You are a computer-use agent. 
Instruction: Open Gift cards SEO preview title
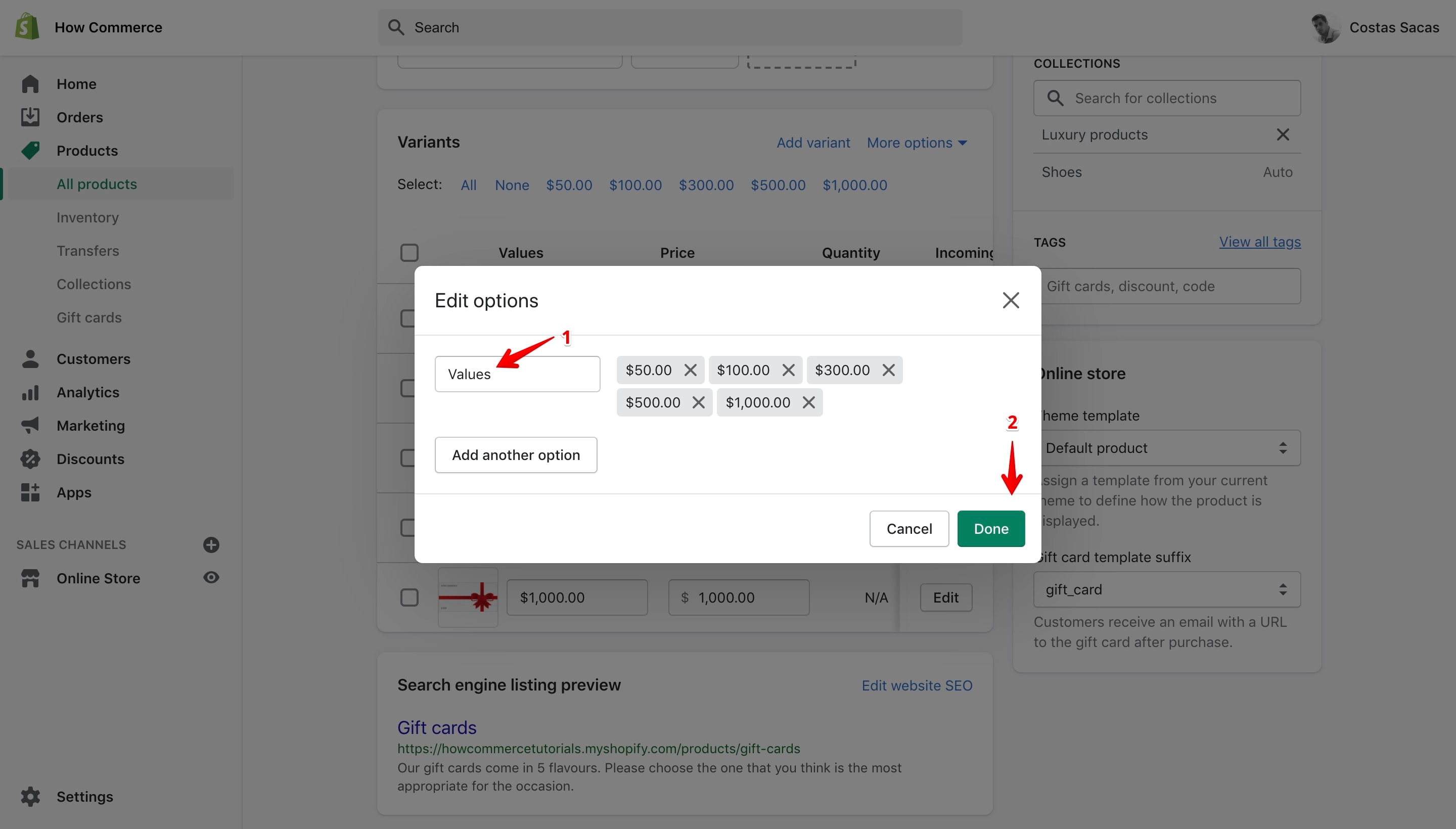tap(437, 728)
